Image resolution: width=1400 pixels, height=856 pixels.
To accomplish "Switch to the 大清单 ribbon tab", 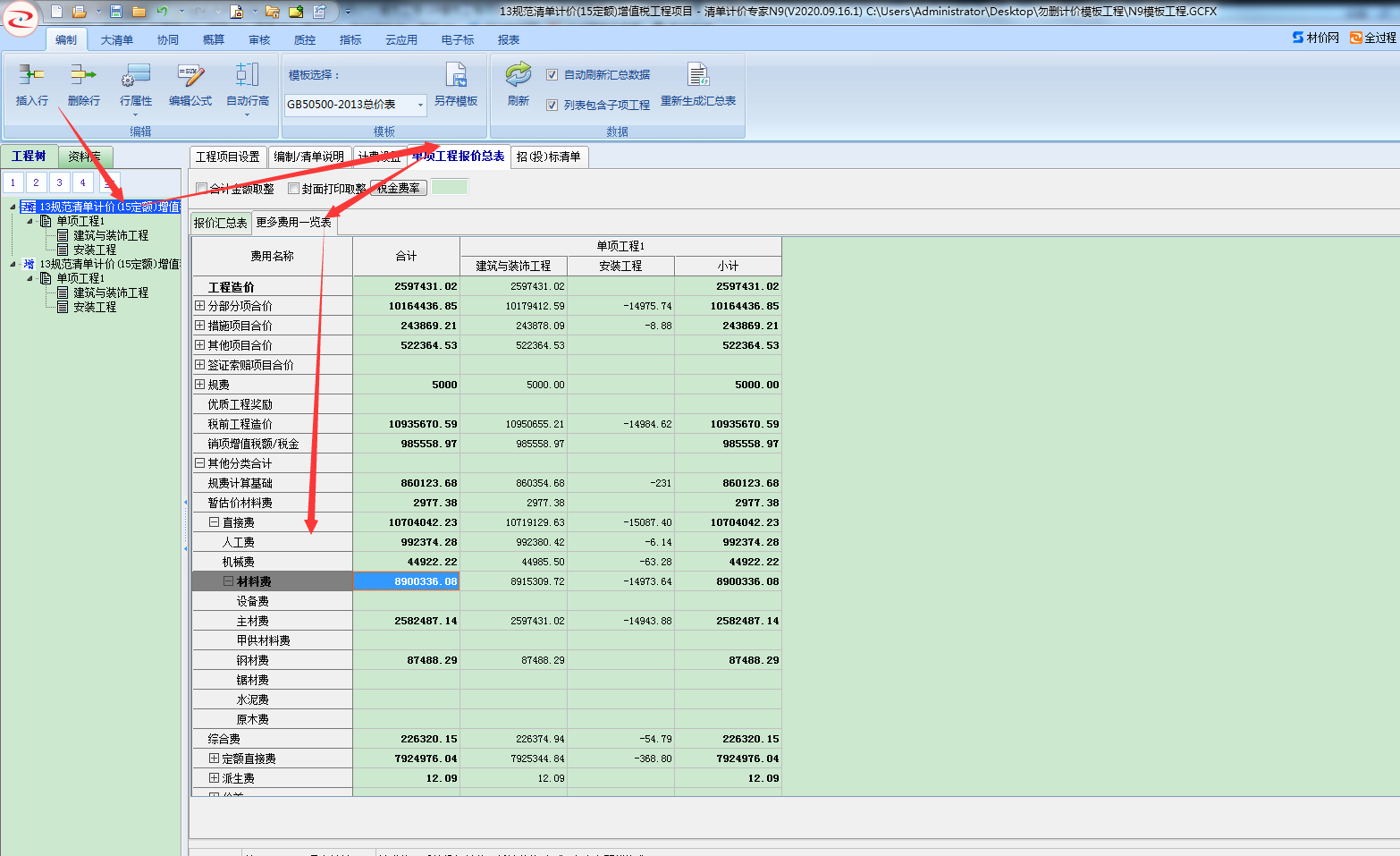I will (116, 40).
